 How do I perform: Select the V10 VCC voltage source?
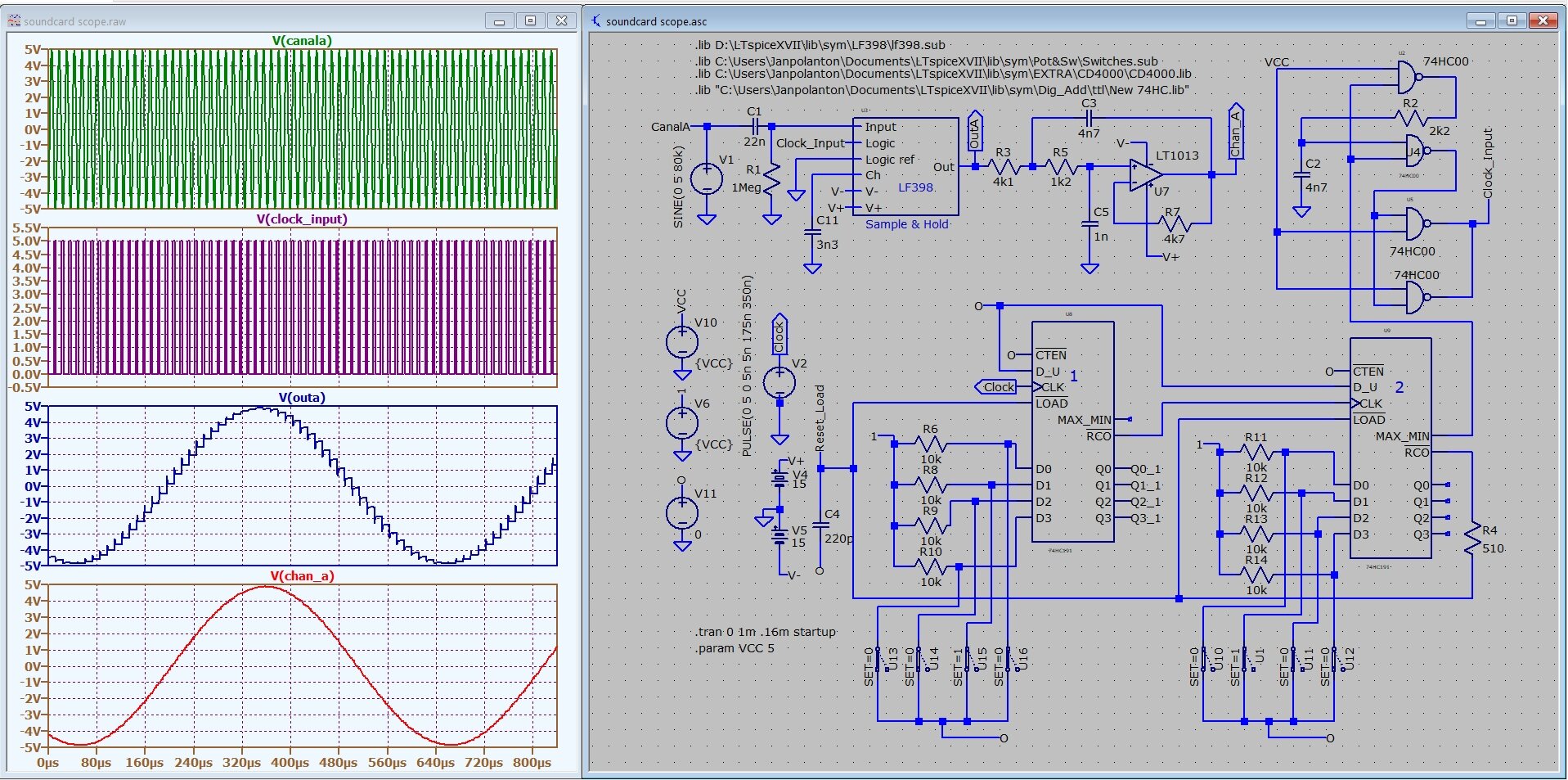682,342
